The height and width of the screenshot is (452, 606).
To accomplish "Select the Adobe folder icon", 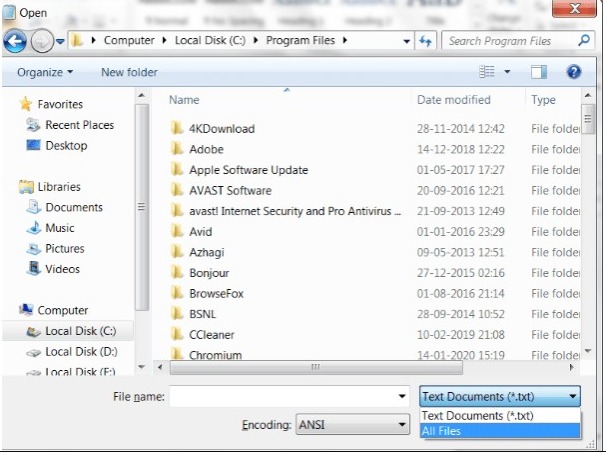I will (x=177, y=149).
